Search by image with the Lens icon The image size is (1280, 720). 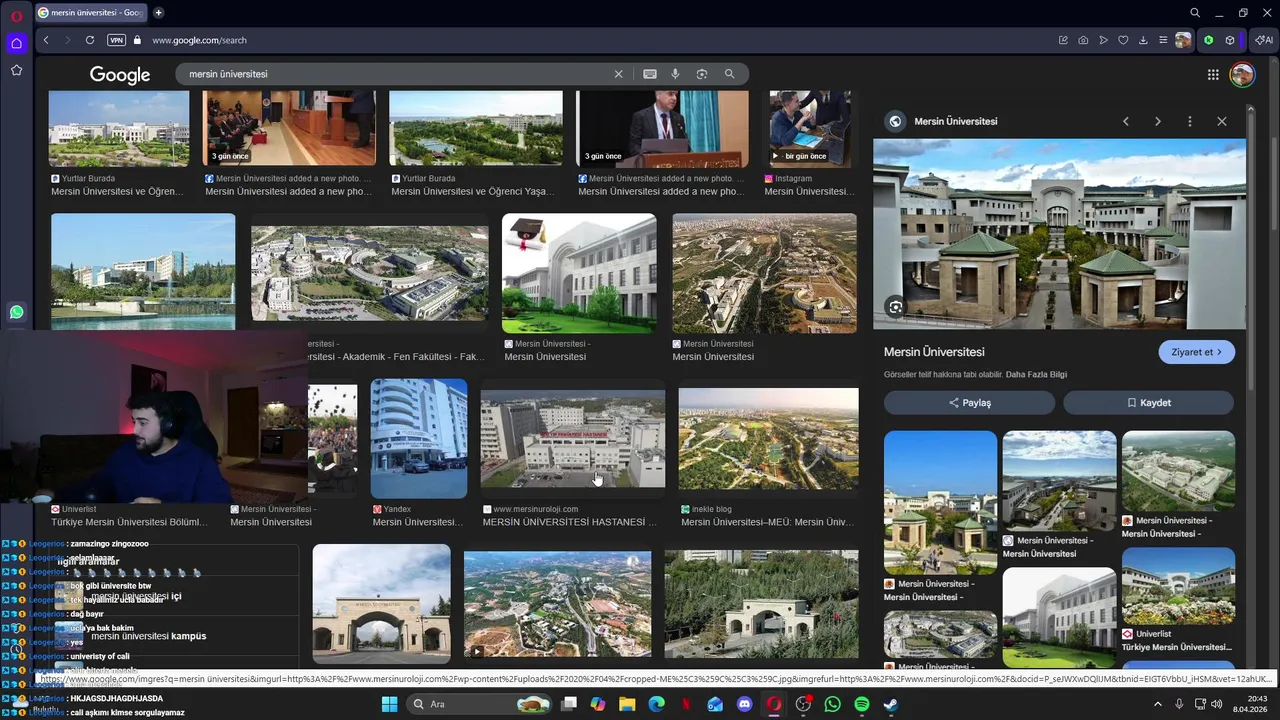coord(702,74)
